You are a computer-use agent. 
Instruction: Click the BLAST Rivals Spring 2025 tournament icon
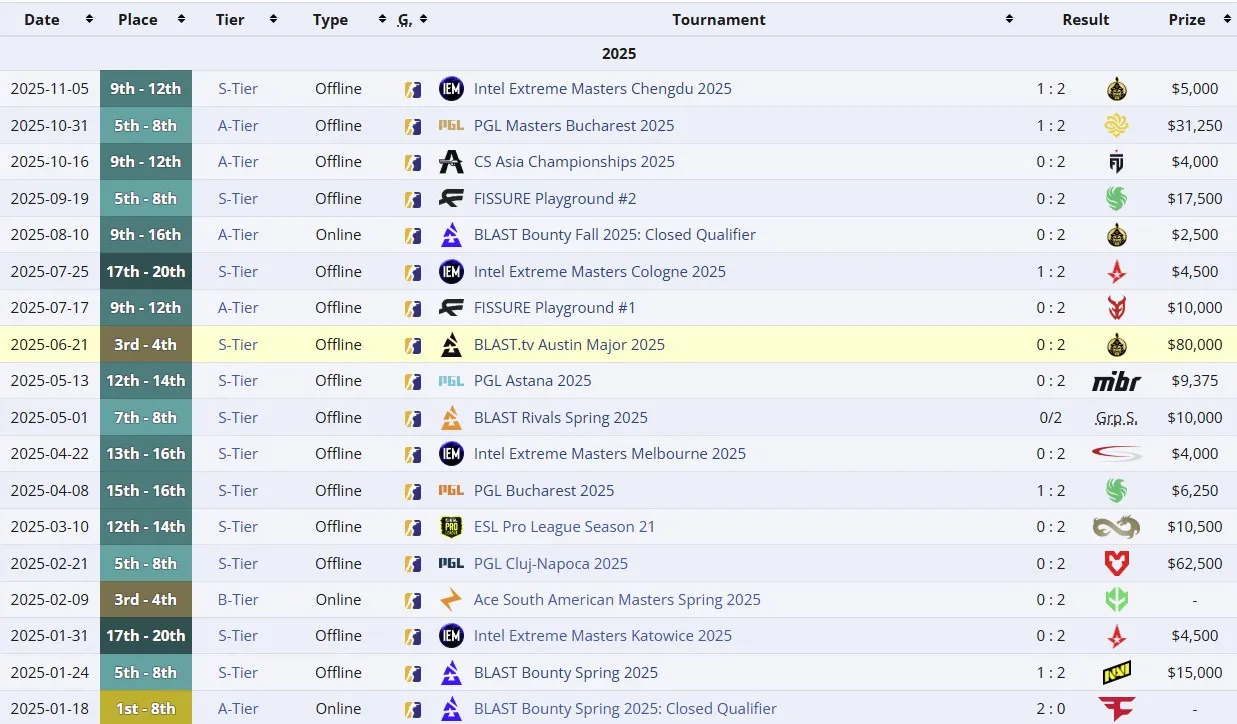click(x=451, y=418)
